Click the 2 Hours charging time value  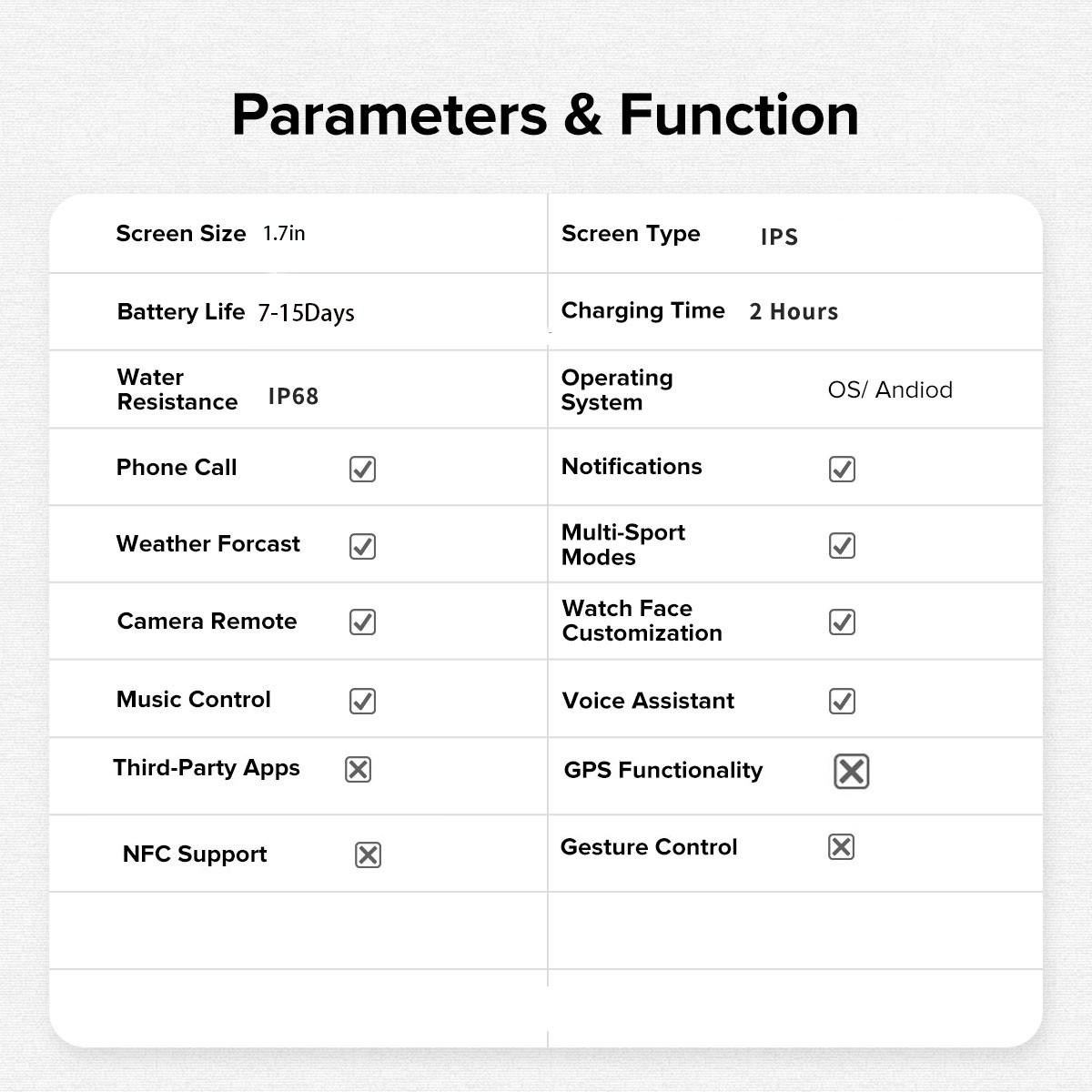pos(794,312)
